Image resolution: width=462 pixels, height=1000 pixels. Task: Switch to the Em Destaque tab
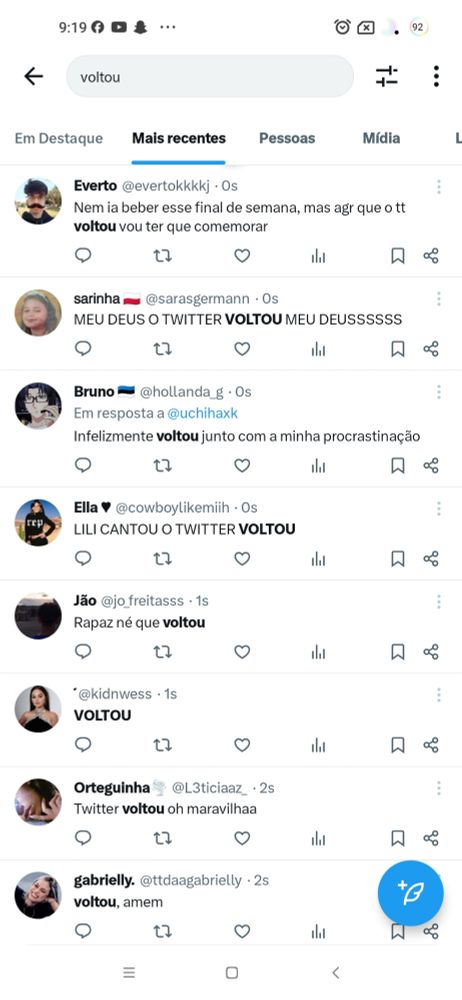pos(59,138)
